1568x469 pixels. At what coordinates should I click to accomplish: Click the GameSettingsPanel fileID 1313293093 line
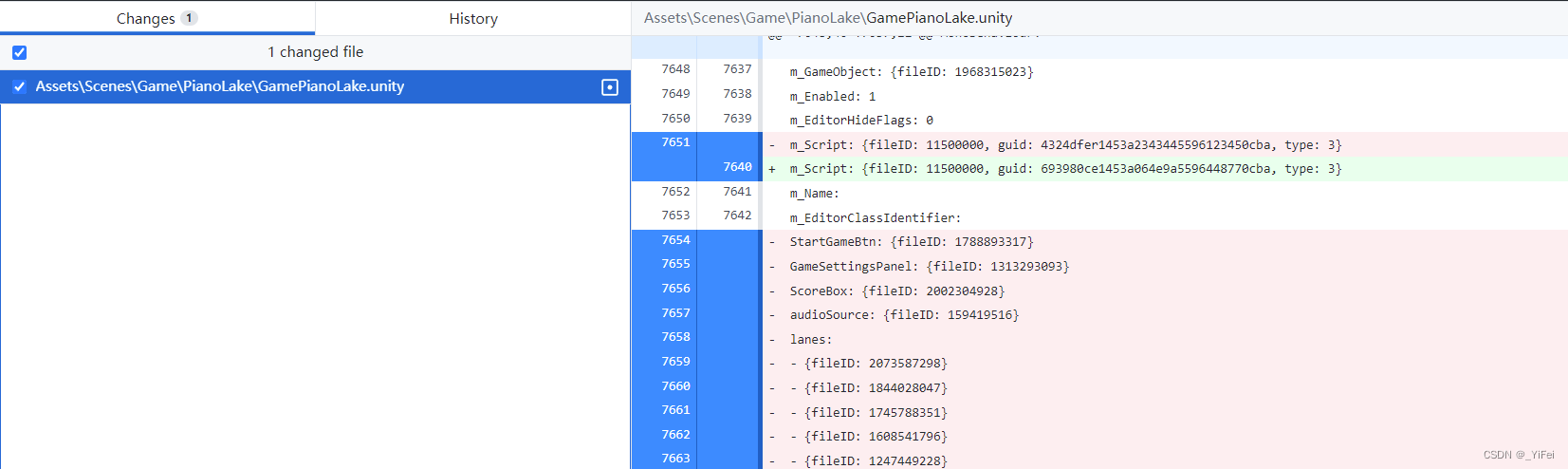(930, 267)
